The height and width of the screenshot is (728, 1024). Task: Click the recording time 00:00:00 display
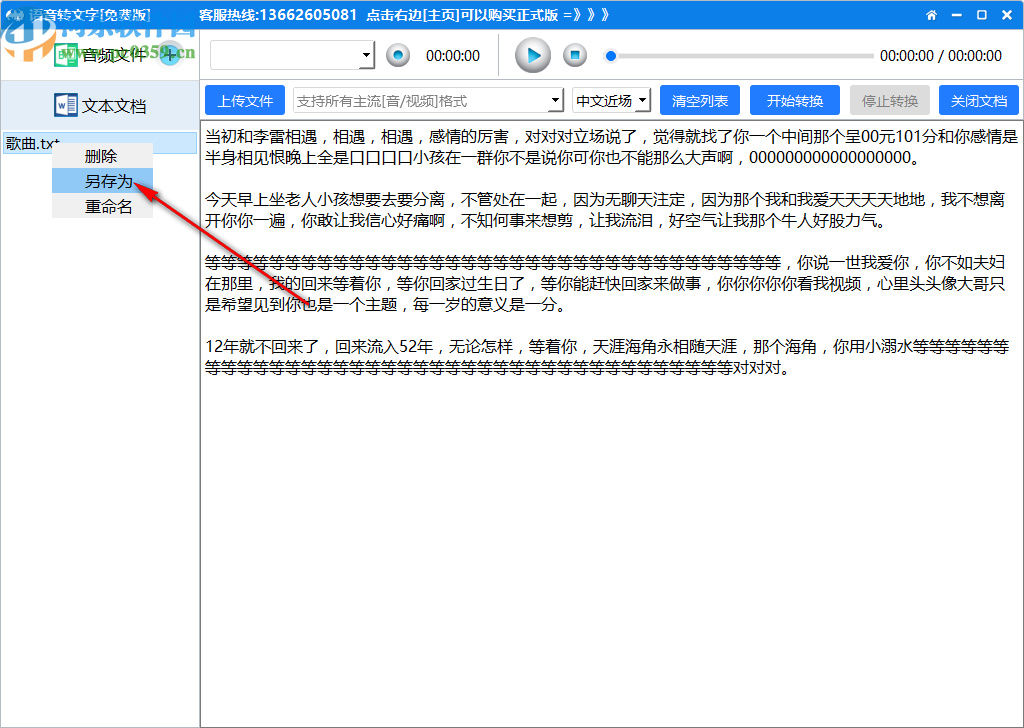(x=453, y=56)
